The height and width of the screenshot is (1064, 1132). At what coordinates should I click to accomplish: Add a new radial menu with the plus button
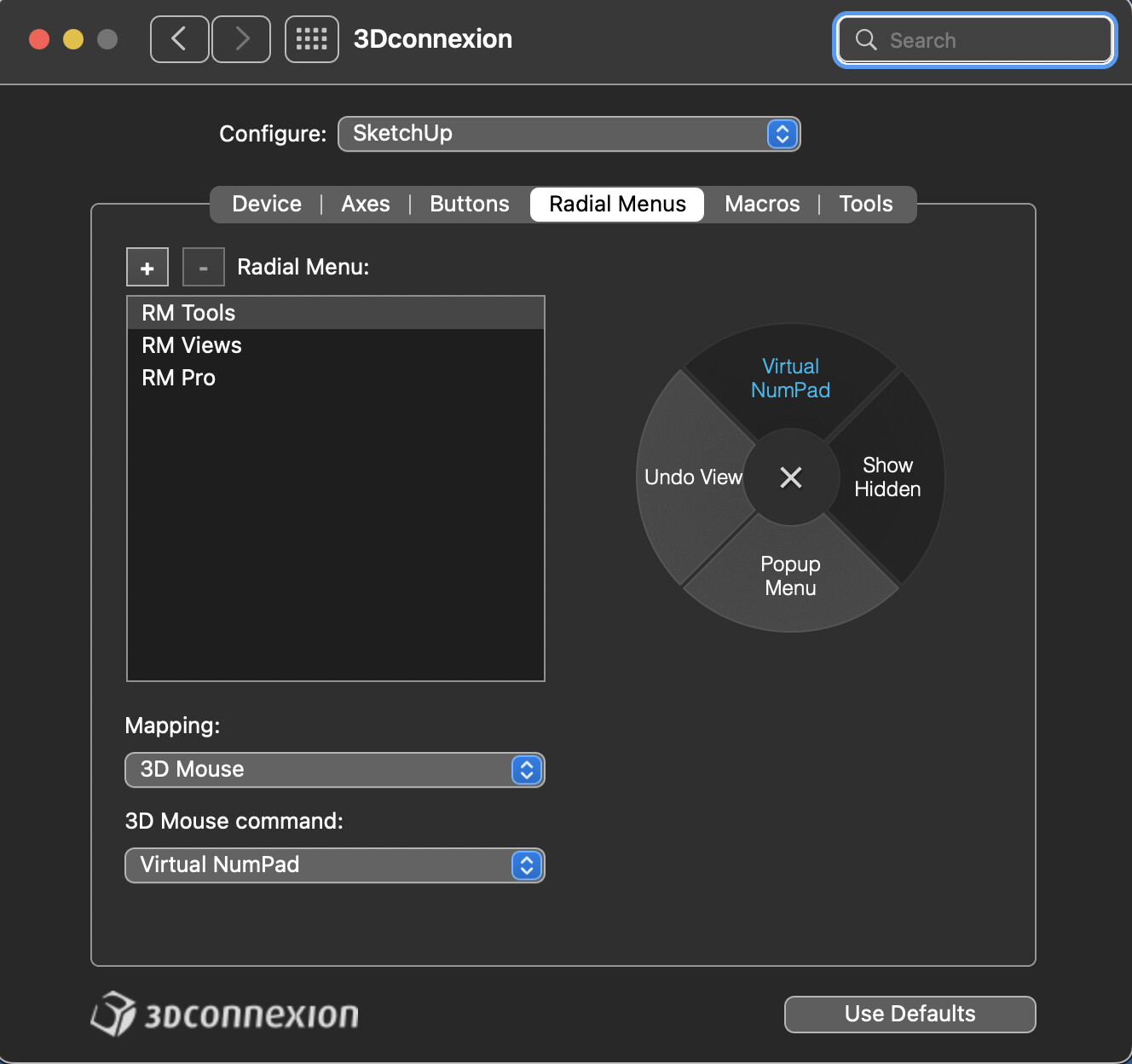147,268
